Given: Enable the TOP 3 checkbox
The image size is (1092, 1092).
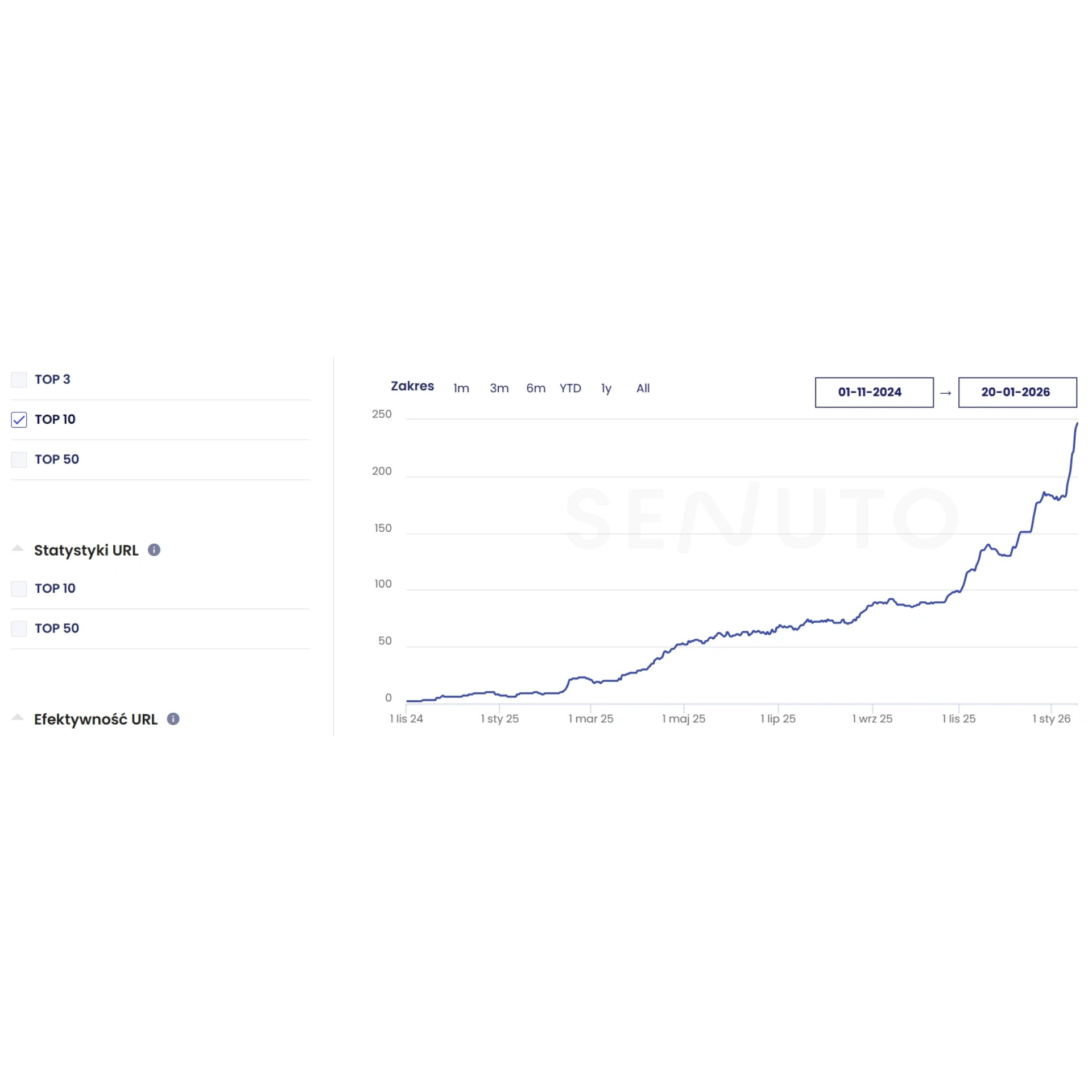Looking at the screenshot, I should pyautogui.click(x=19, y=379).
